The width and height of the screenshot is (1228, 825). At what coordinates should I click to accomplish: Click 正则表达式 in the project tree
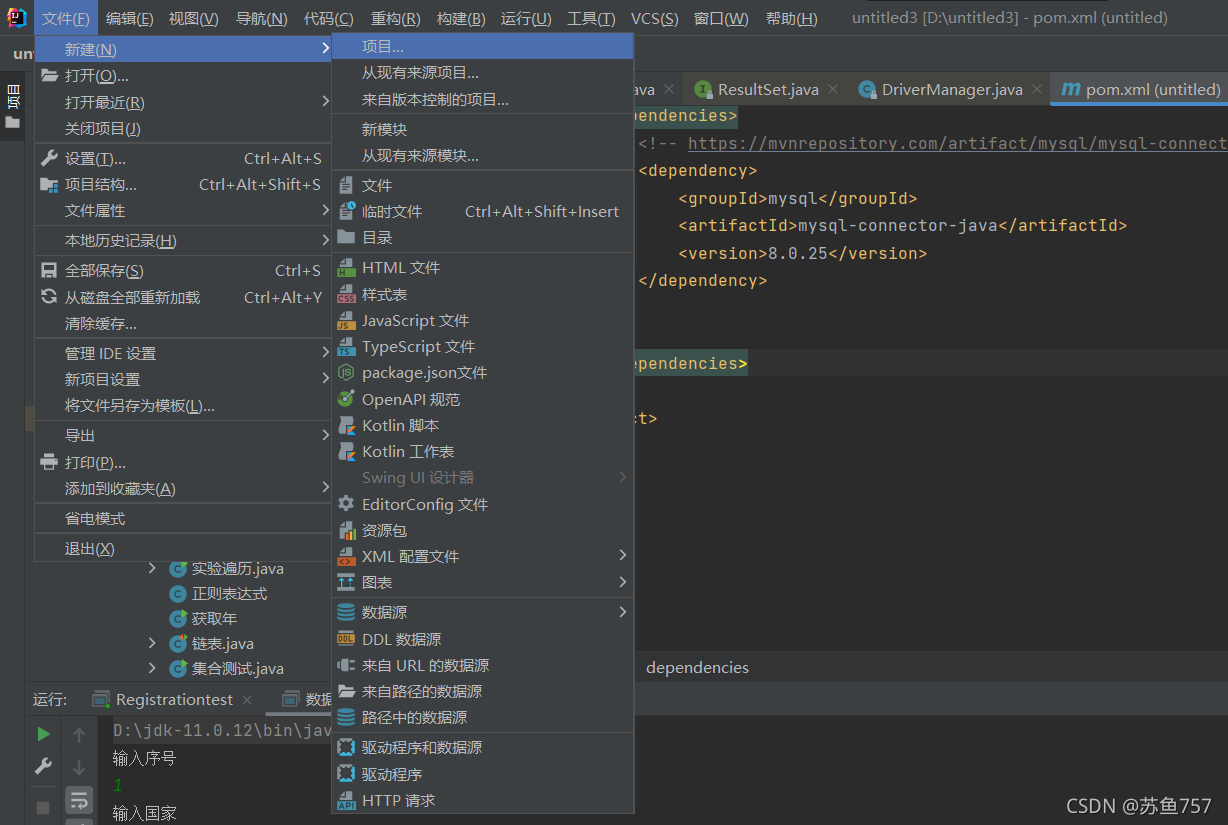229,593
